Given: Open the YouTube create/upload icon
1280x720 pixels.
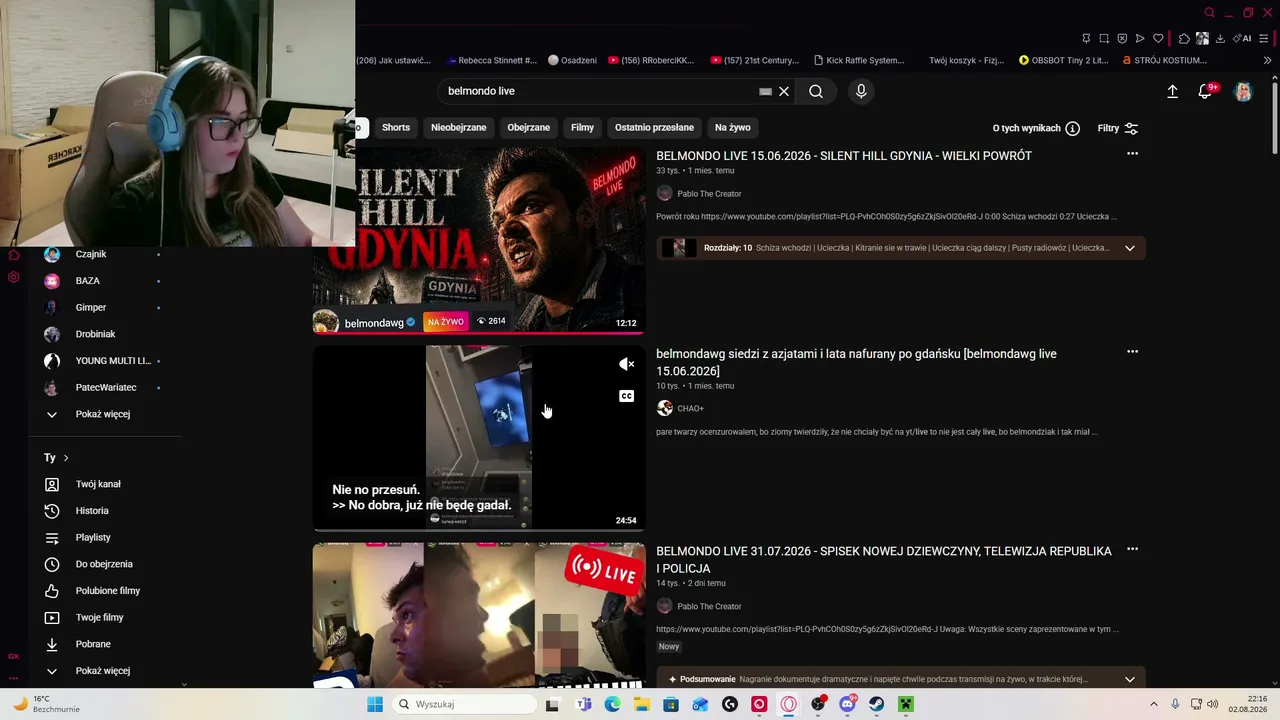Looking at the screenshot, I should pyautogui.click(x=1173, y=91).
